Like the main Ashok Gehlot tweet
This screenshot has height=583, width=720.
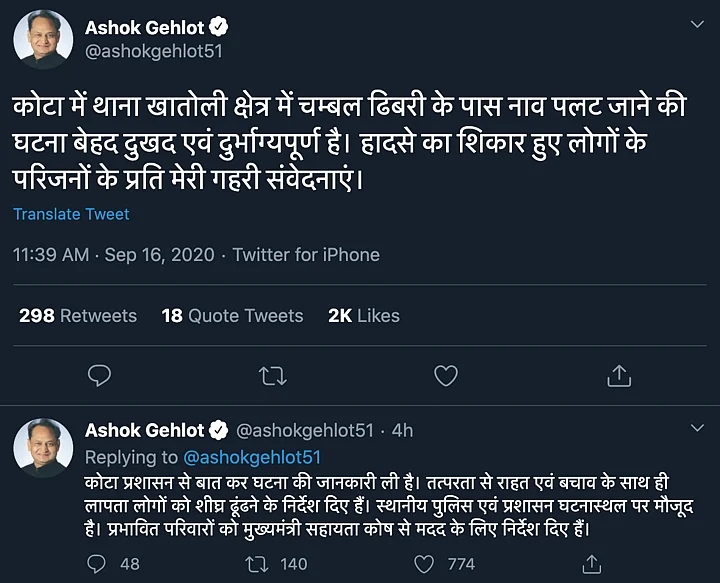445,375
